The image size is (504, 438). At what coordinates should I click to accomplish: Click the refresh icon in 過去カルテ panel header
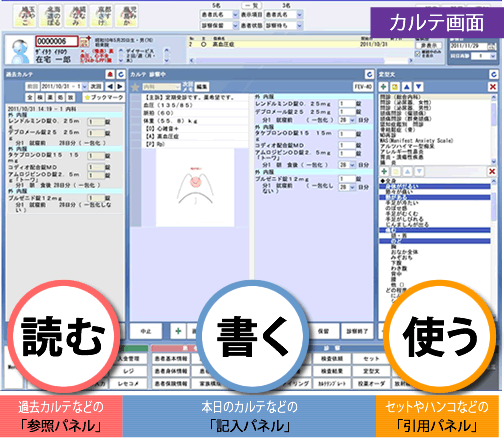[121, 74]
